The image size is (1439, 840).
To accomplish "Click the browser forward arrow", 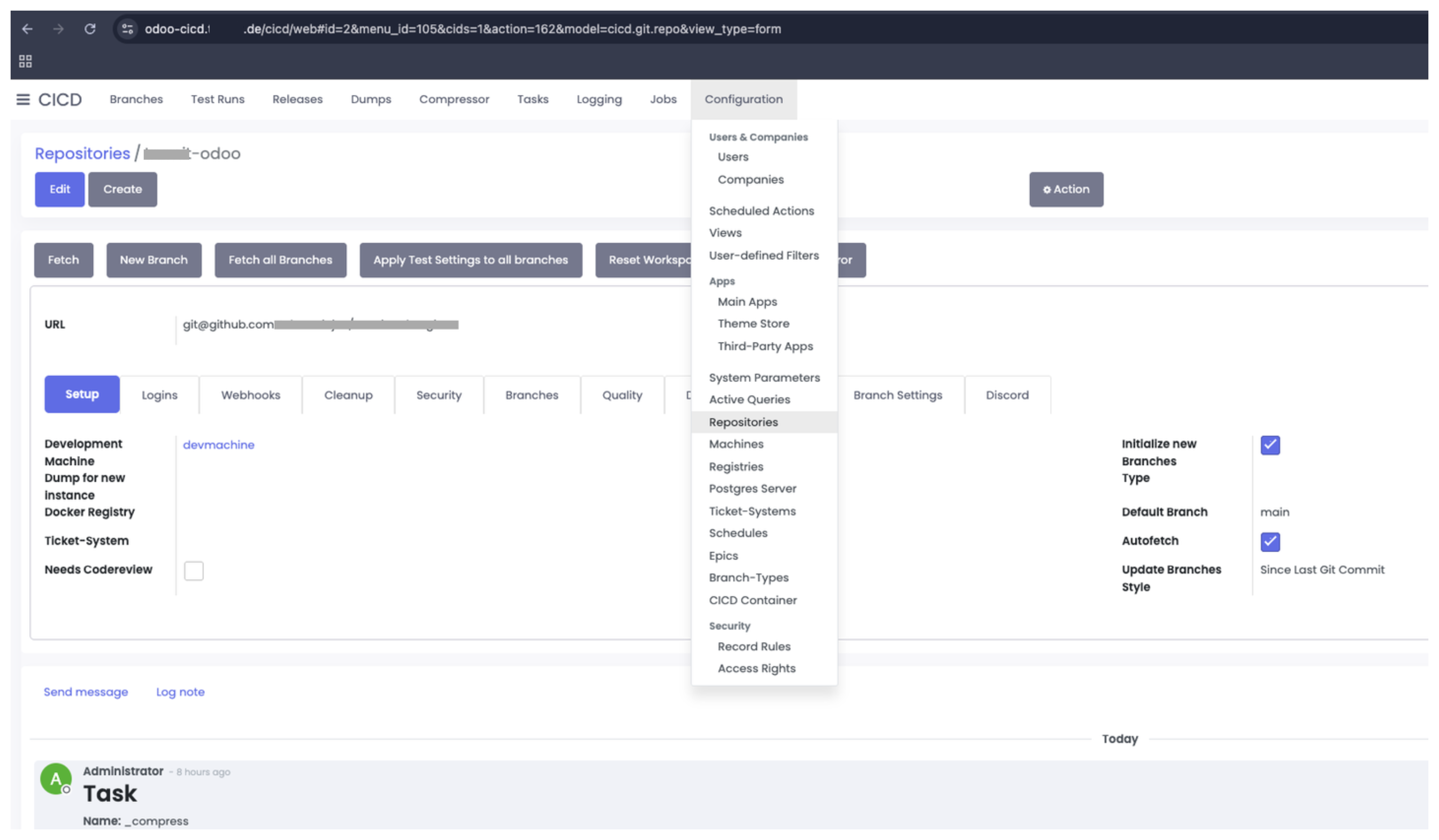I will point(58,29).
